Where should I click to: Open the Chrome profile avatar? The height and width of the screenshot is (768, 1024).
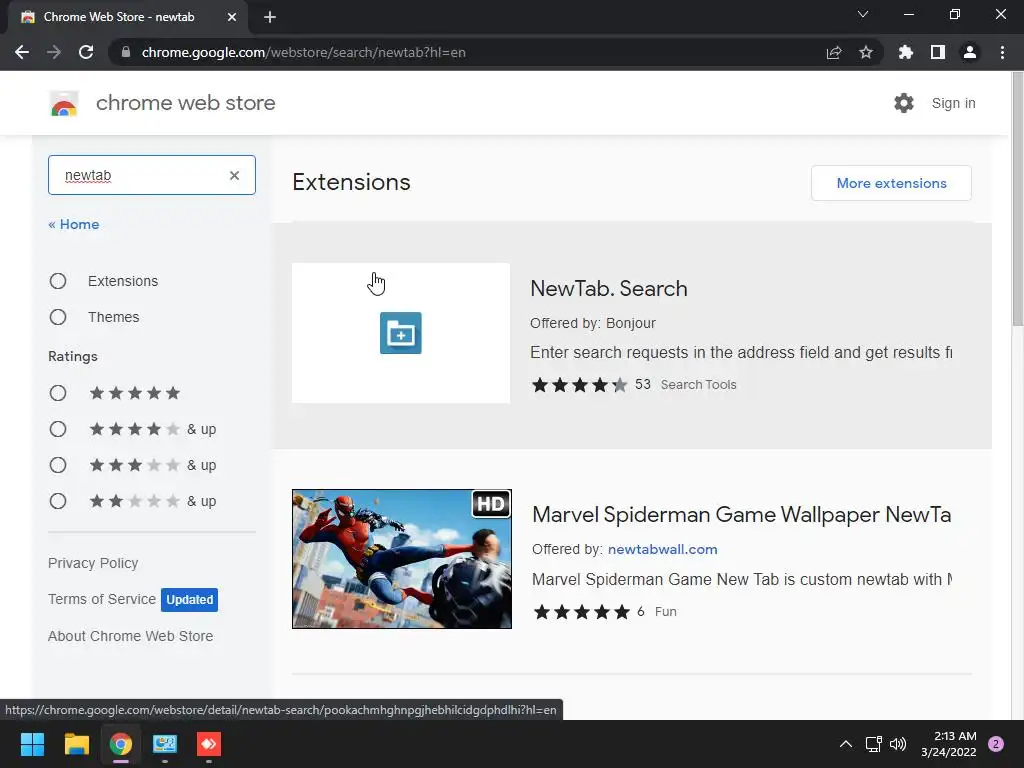coord(970,52)
